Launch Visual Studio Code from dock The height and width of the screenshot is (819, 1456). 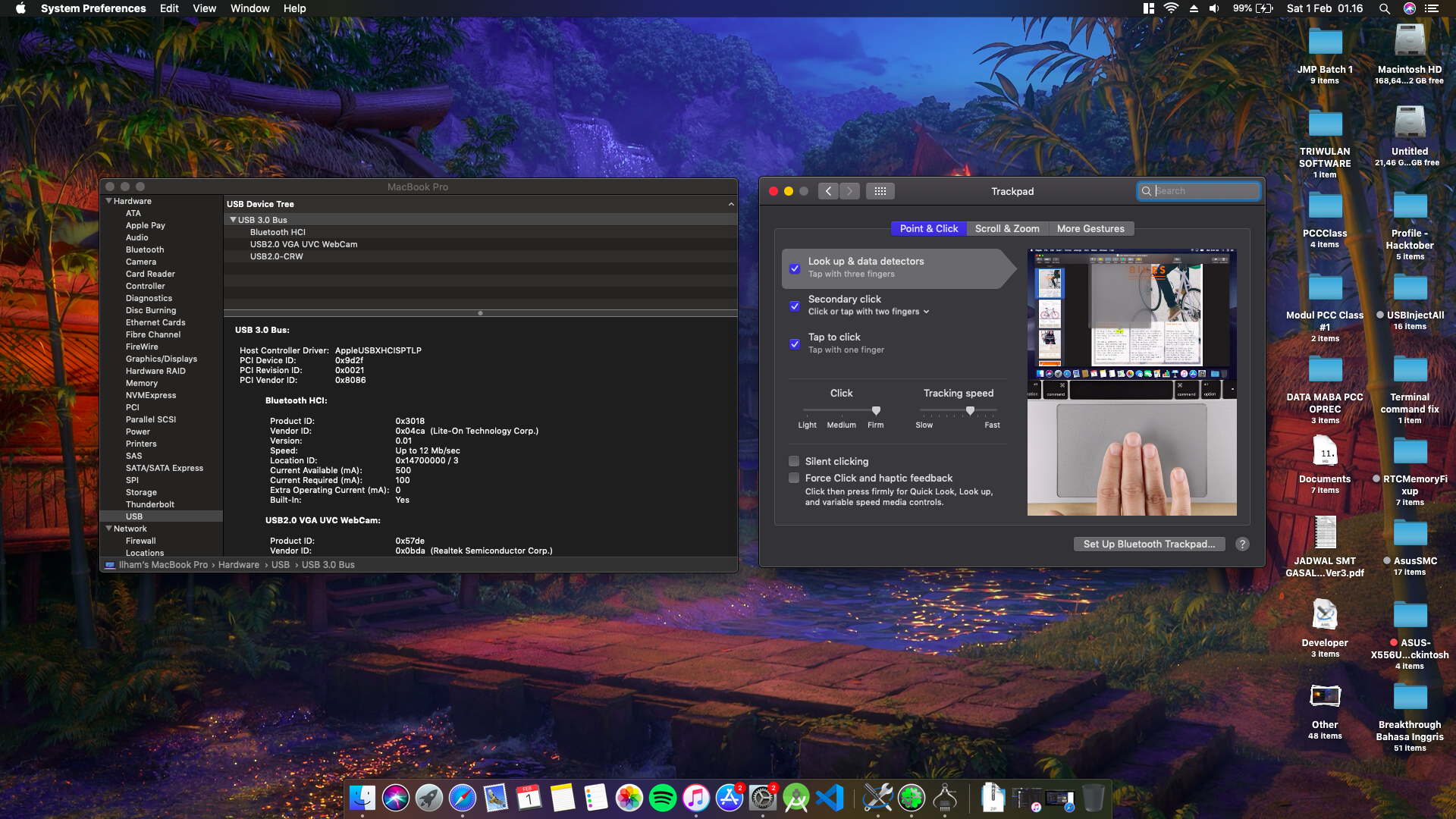[x=830, y=798]
